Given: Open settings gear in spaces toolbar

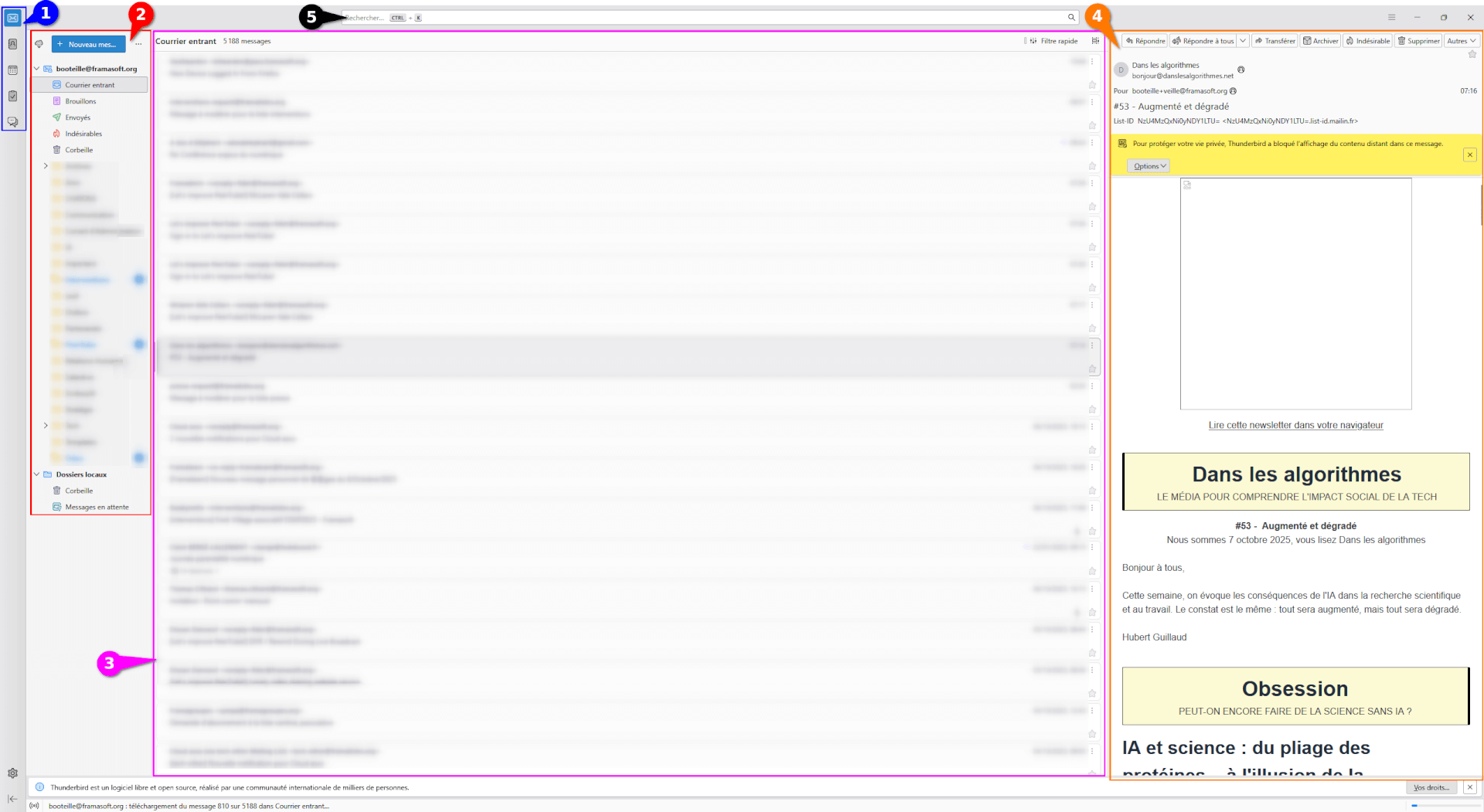Looking at the screenshot, I should click(12, 773).
